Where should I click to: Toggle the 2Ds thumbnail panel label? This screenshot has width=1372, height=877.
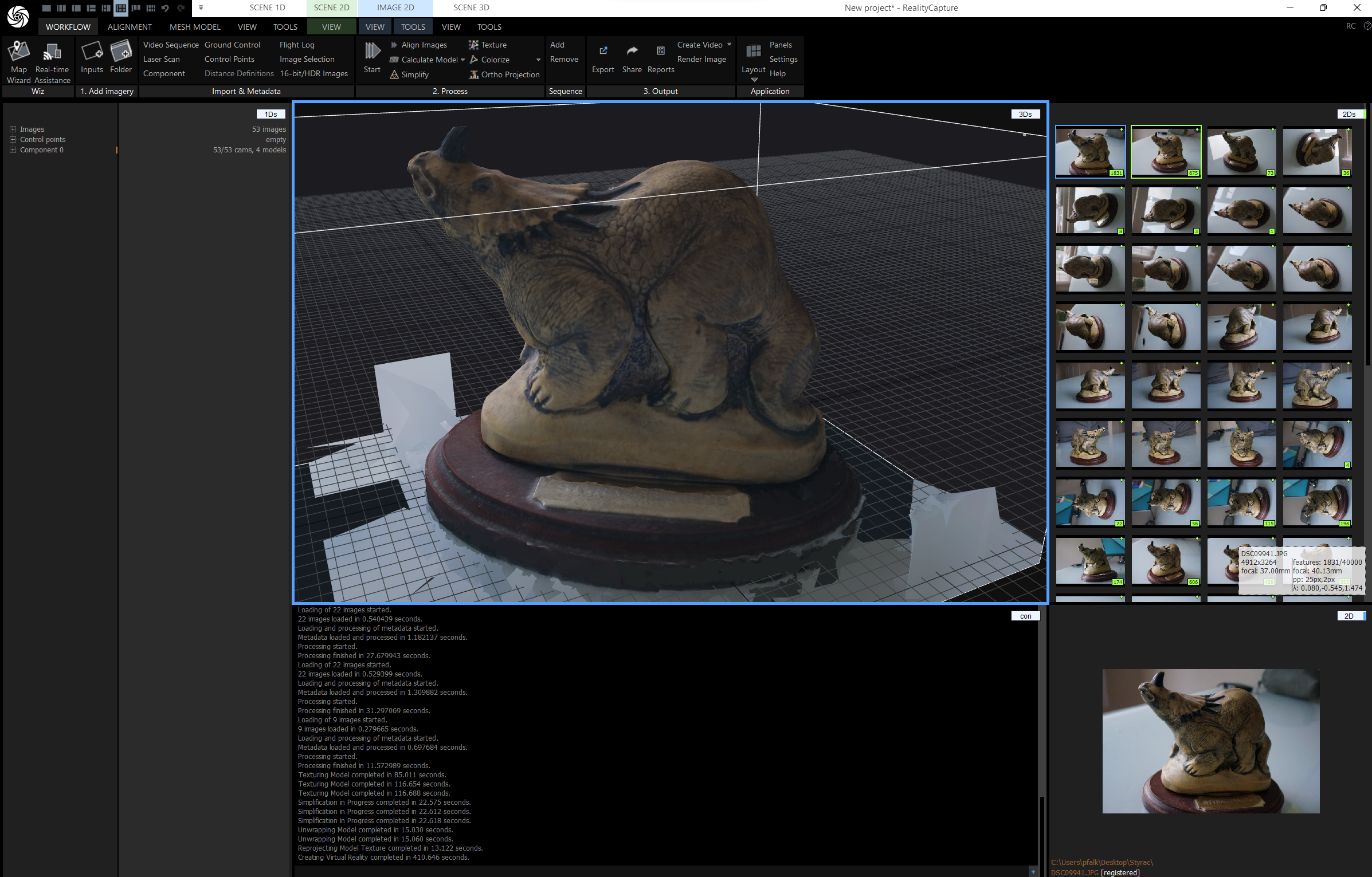[1350, 113]
